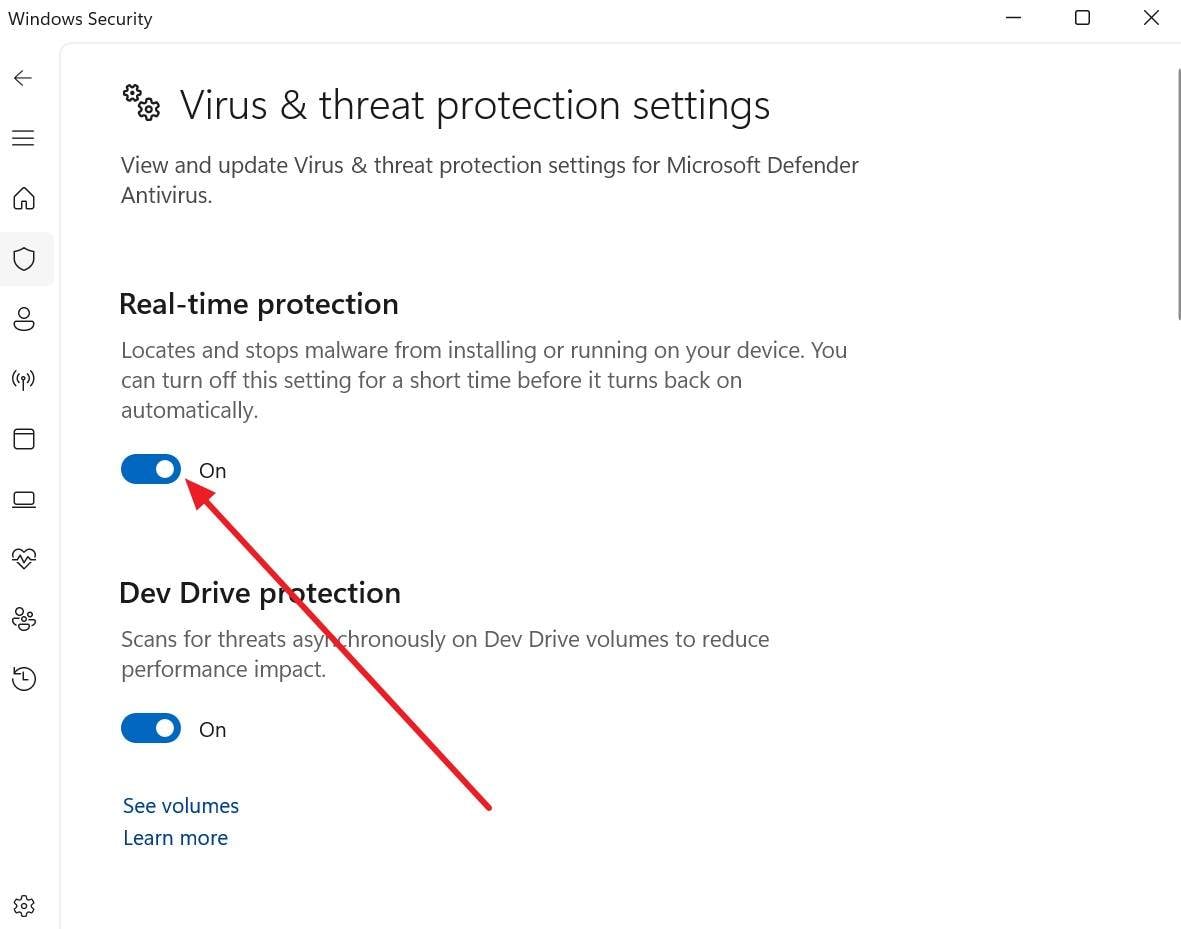The width and height of the screenshot is (1181, 929).
Task: Click the On label beside Real-time protection
Action: click(x=212, y=470)
